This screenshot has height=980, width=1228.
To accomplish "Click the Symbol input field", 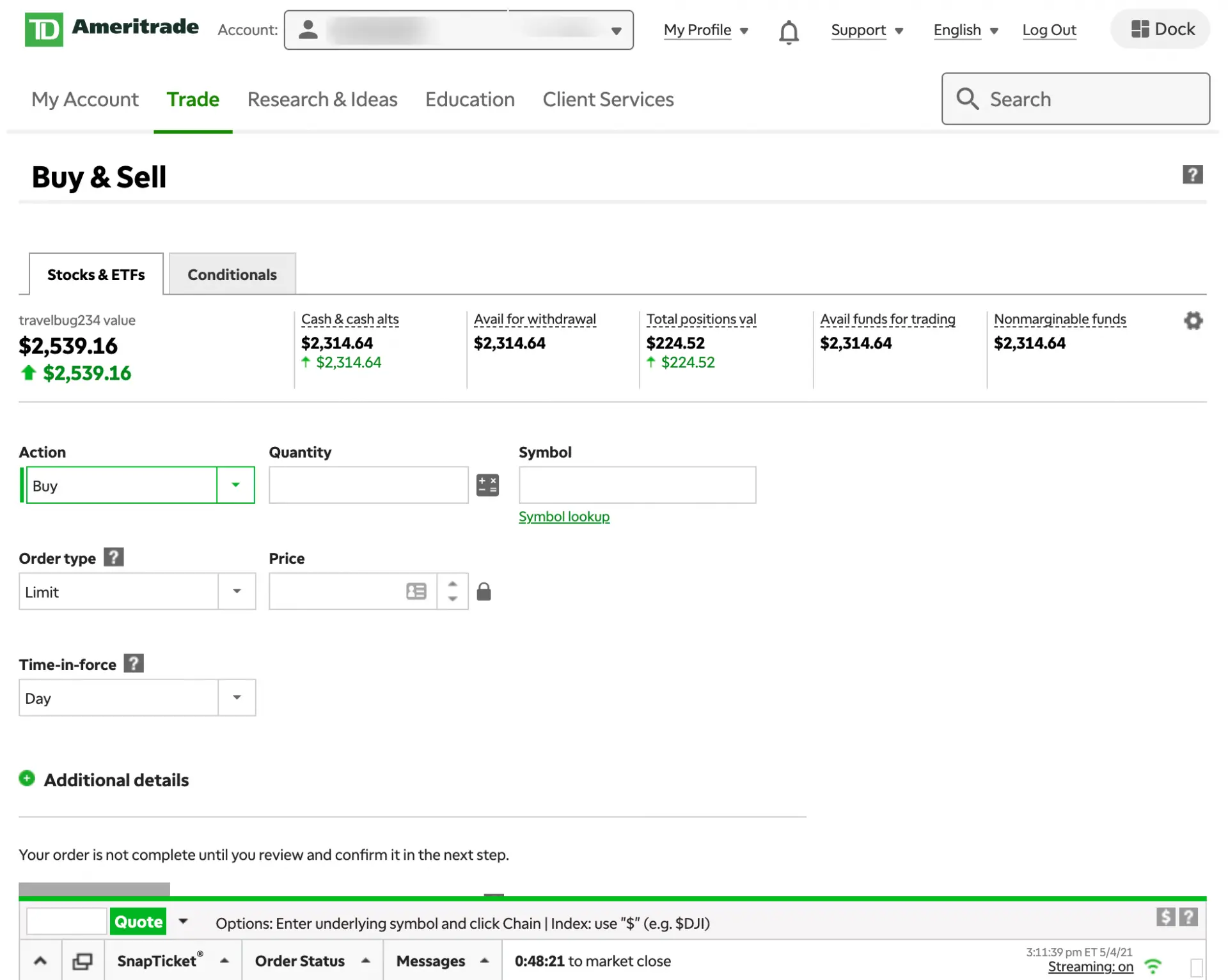I will click(637, 485).
